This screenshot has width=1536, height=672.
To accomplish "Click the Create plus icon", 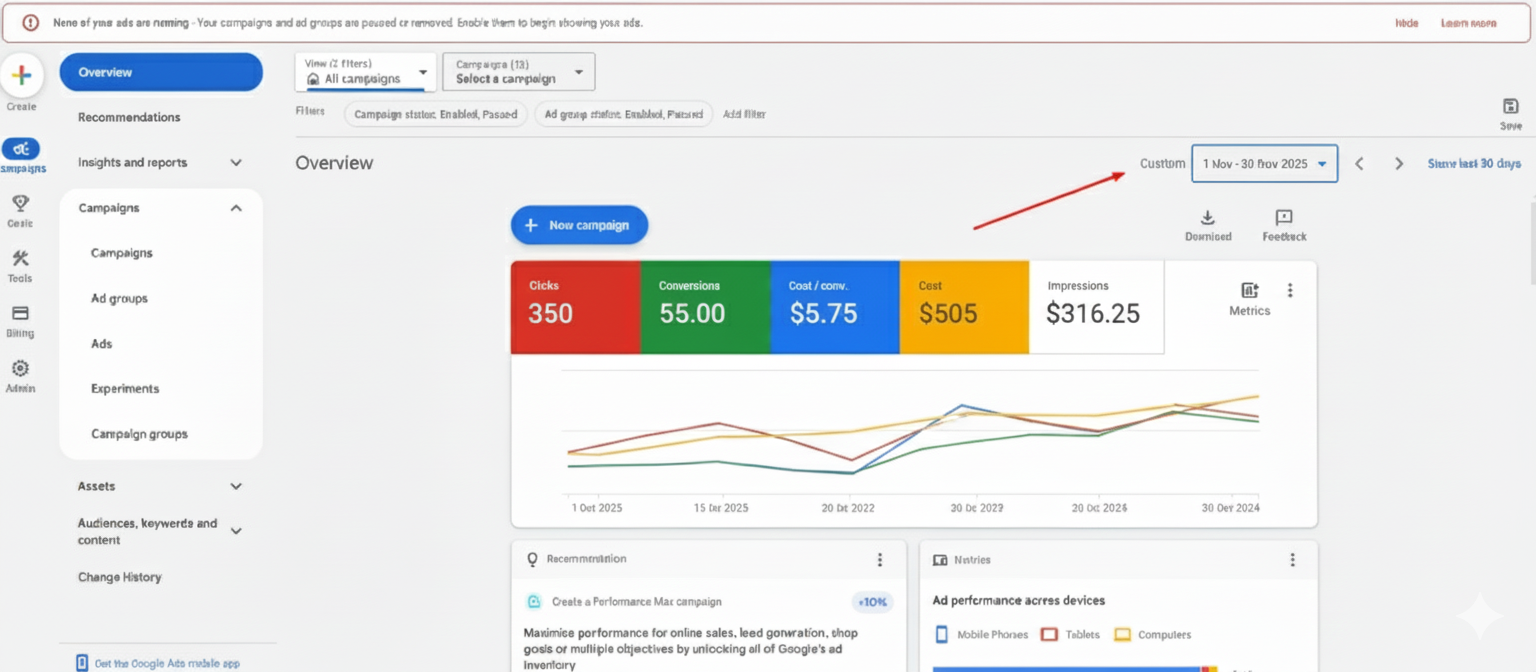I will (21, 77).
